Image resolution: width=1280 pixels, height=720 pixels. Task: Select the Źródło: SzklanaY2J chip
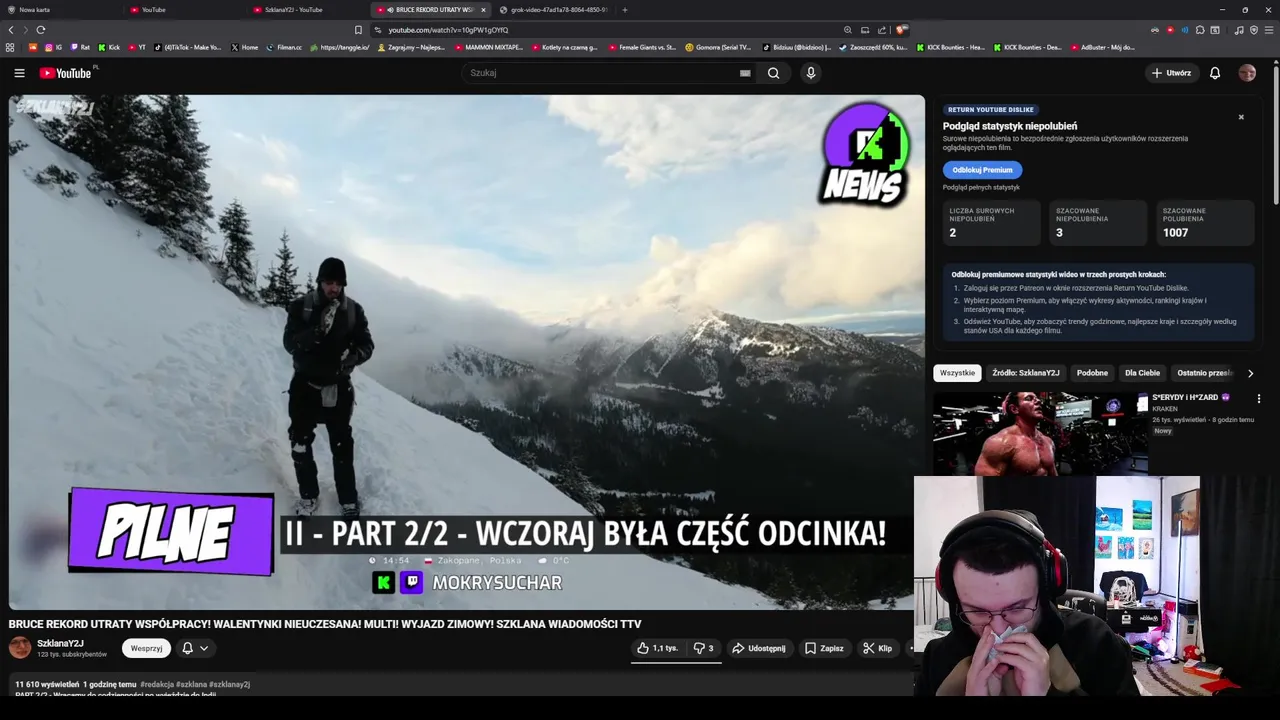coord(1025,373)
